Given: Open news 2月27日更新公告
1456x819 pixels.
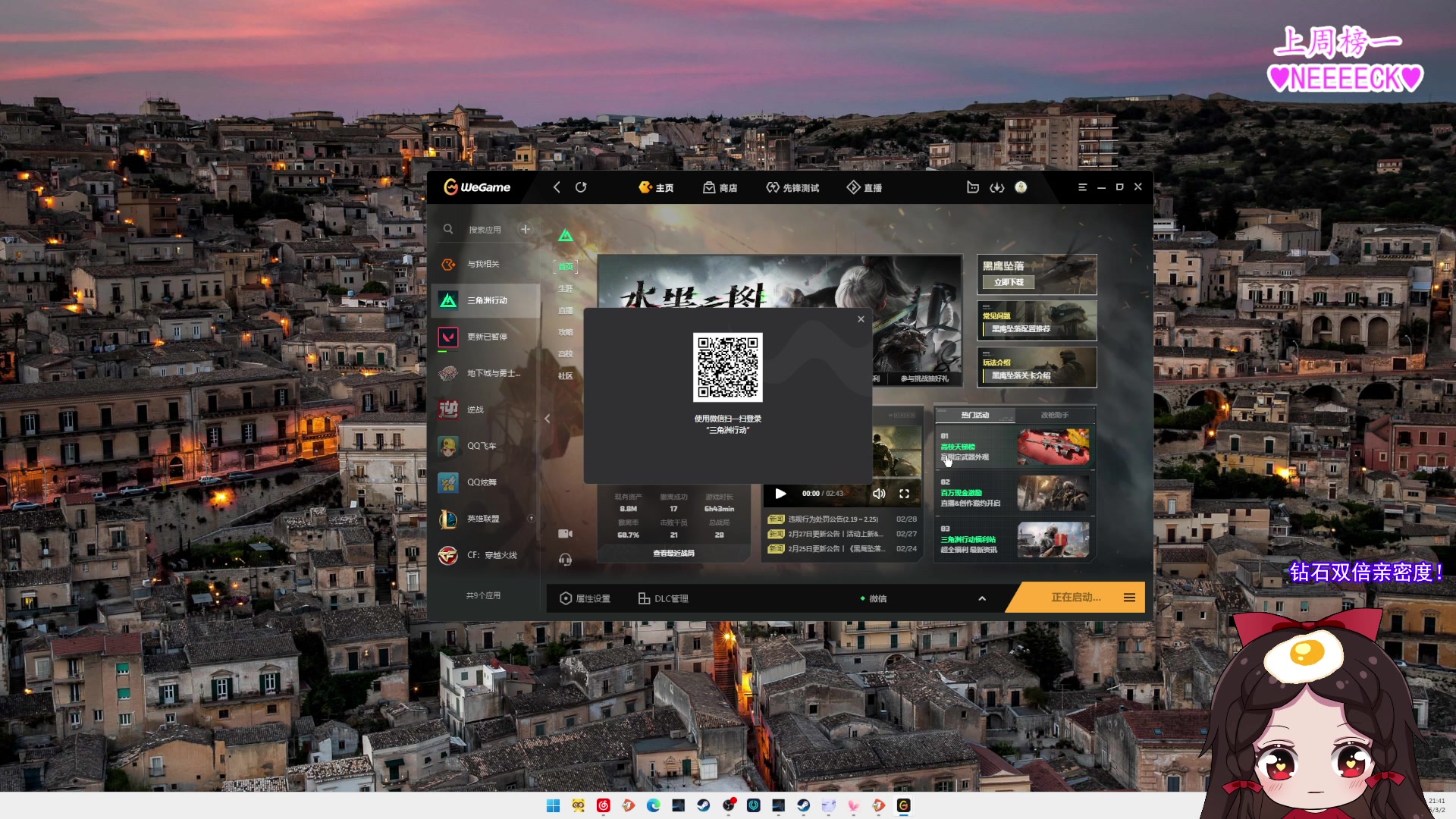Looking at the screenshot, I should [842, 534].
